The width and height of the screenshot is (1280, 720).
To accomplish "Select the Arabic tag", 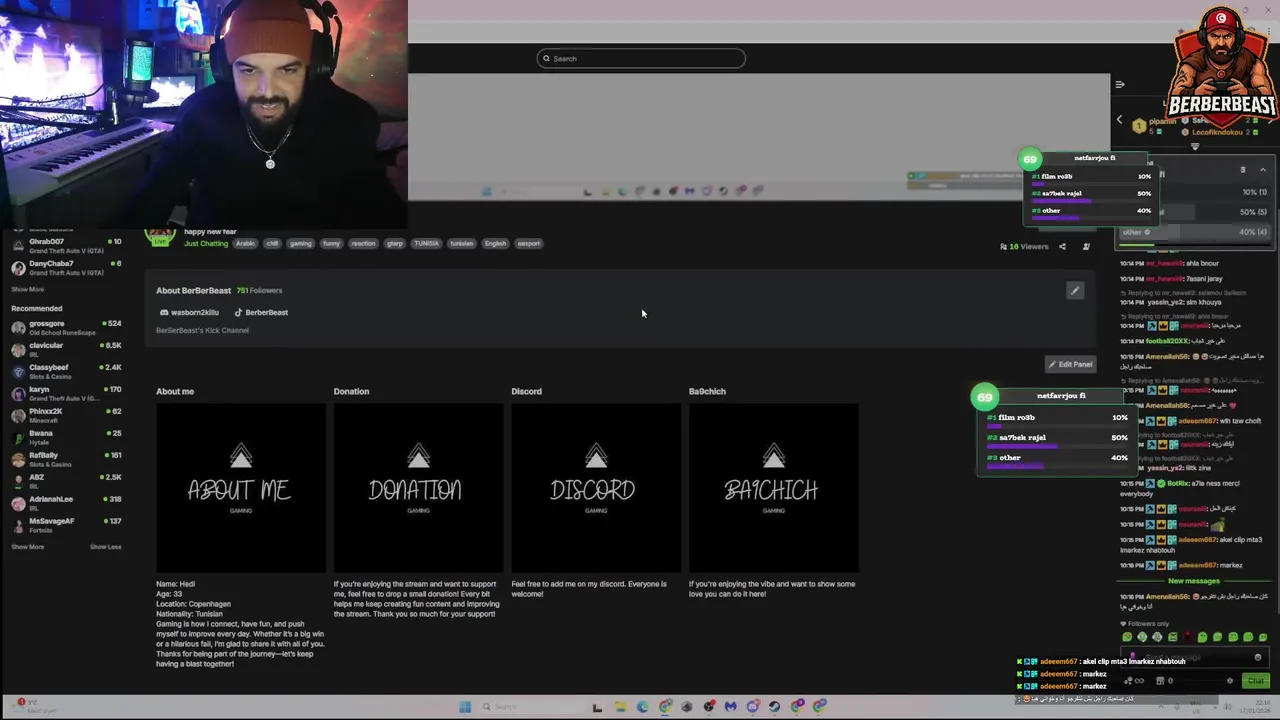I will (245, 243).
